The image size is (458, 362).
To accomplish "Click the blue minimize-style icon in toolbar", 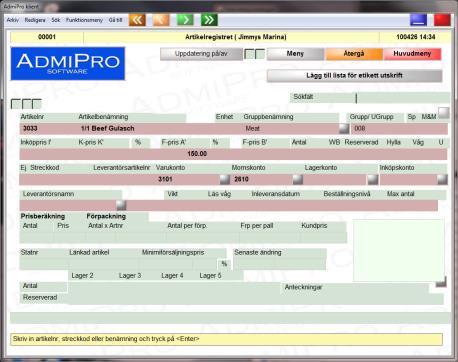I will tap(418, 20).
